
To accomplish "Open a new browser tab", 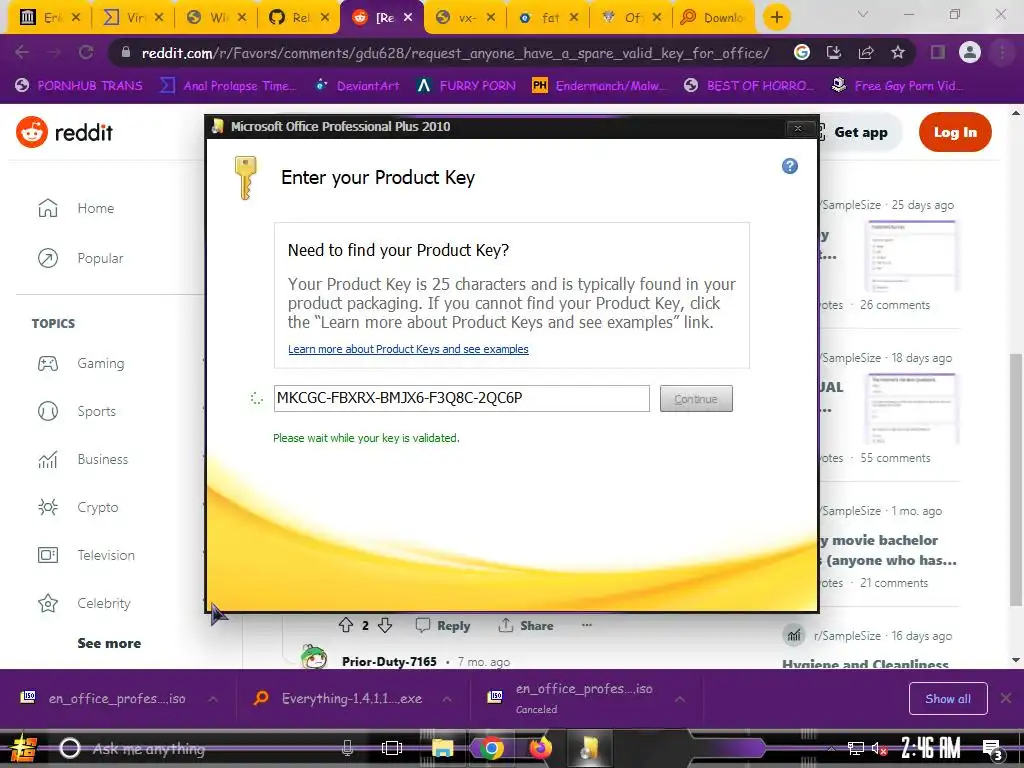I will (776, 17).
